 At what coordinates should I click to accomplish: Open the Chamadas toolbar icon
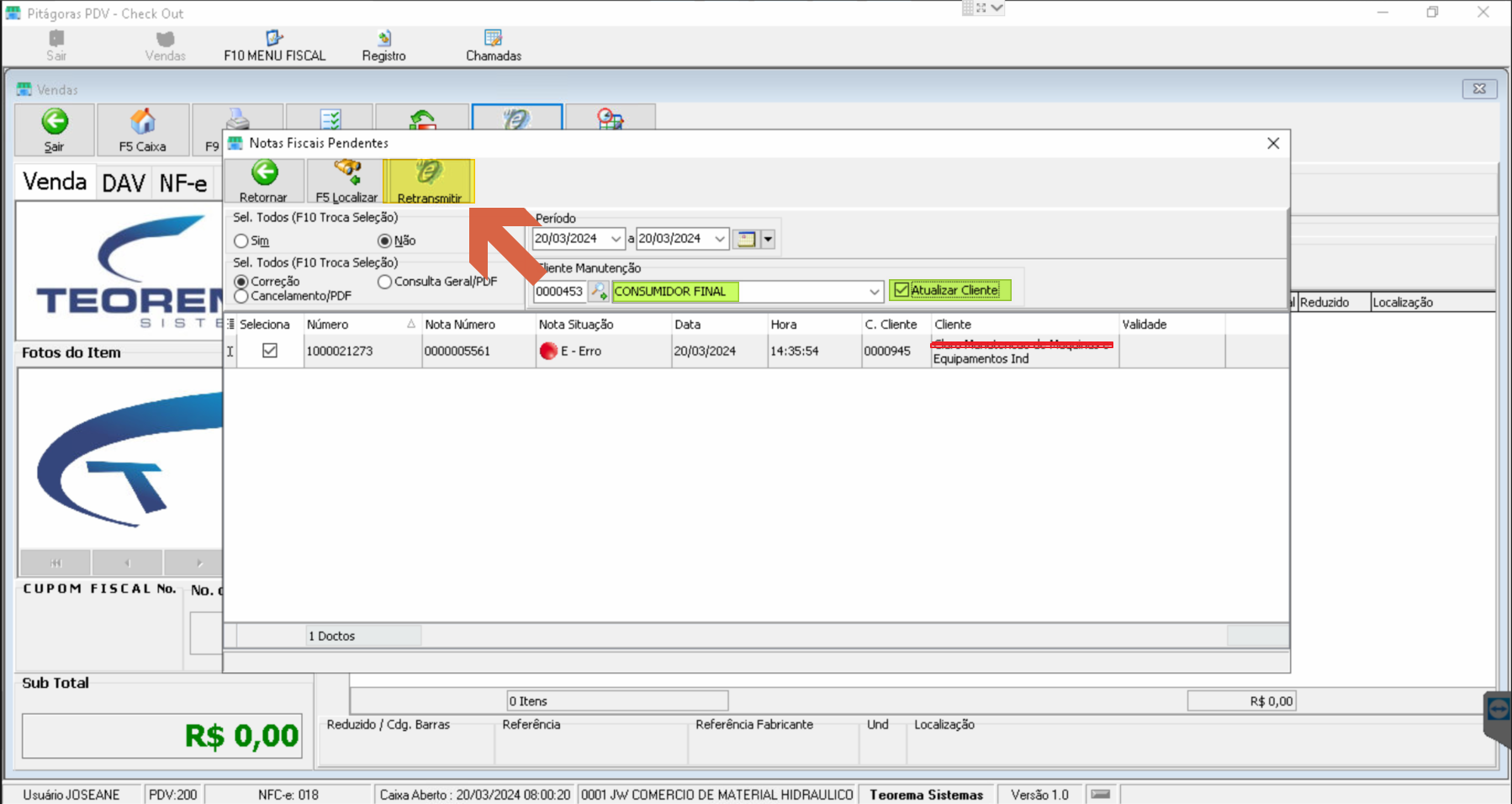493,39
